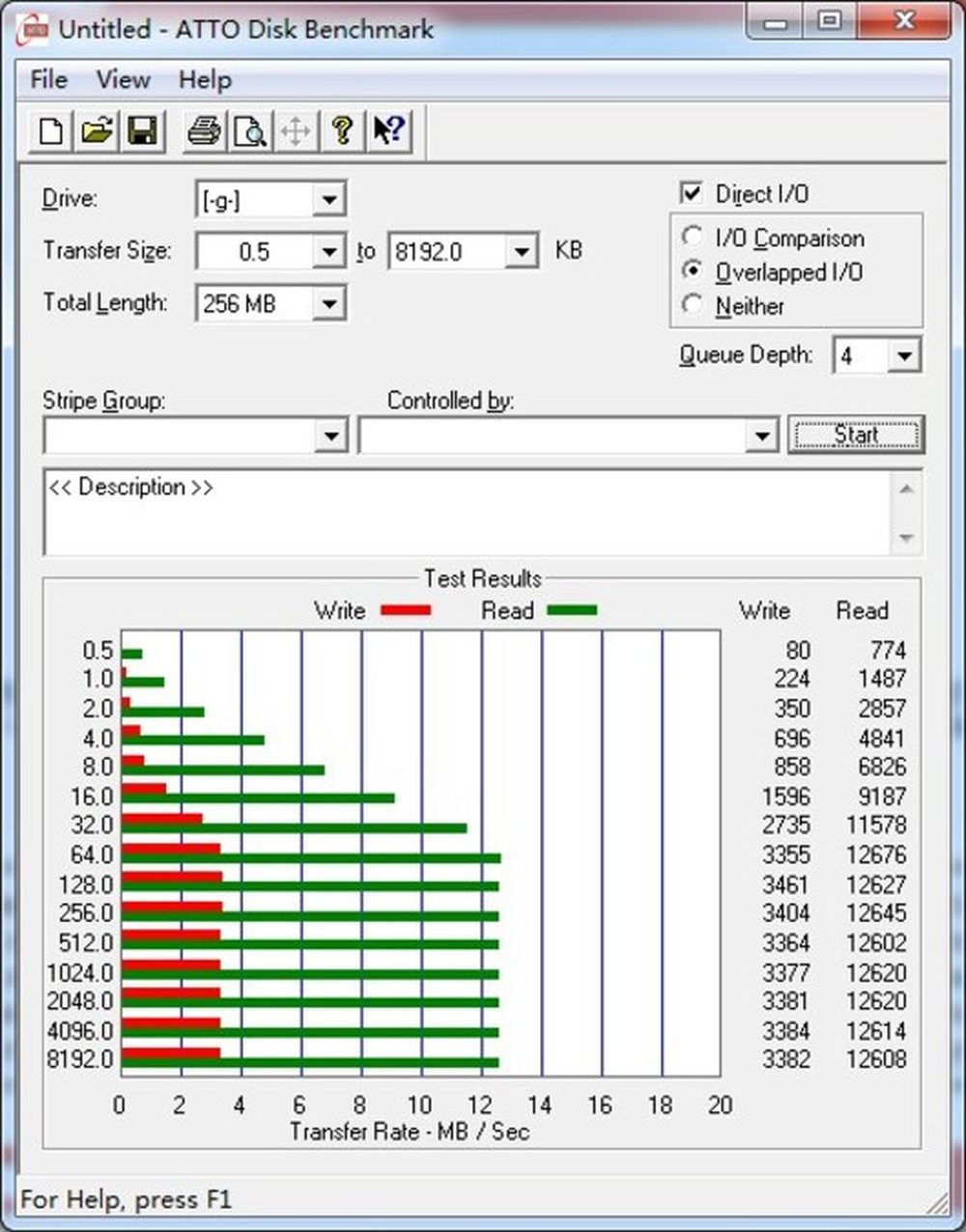Click the write value 3461
Screen dimensions: 966x1232
point(785,884)
